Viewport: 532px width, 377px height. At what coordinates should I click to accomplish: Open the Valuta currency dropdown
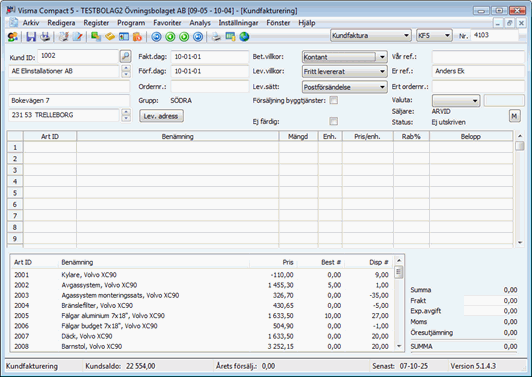pyautogui.click(x=456, y=100)
